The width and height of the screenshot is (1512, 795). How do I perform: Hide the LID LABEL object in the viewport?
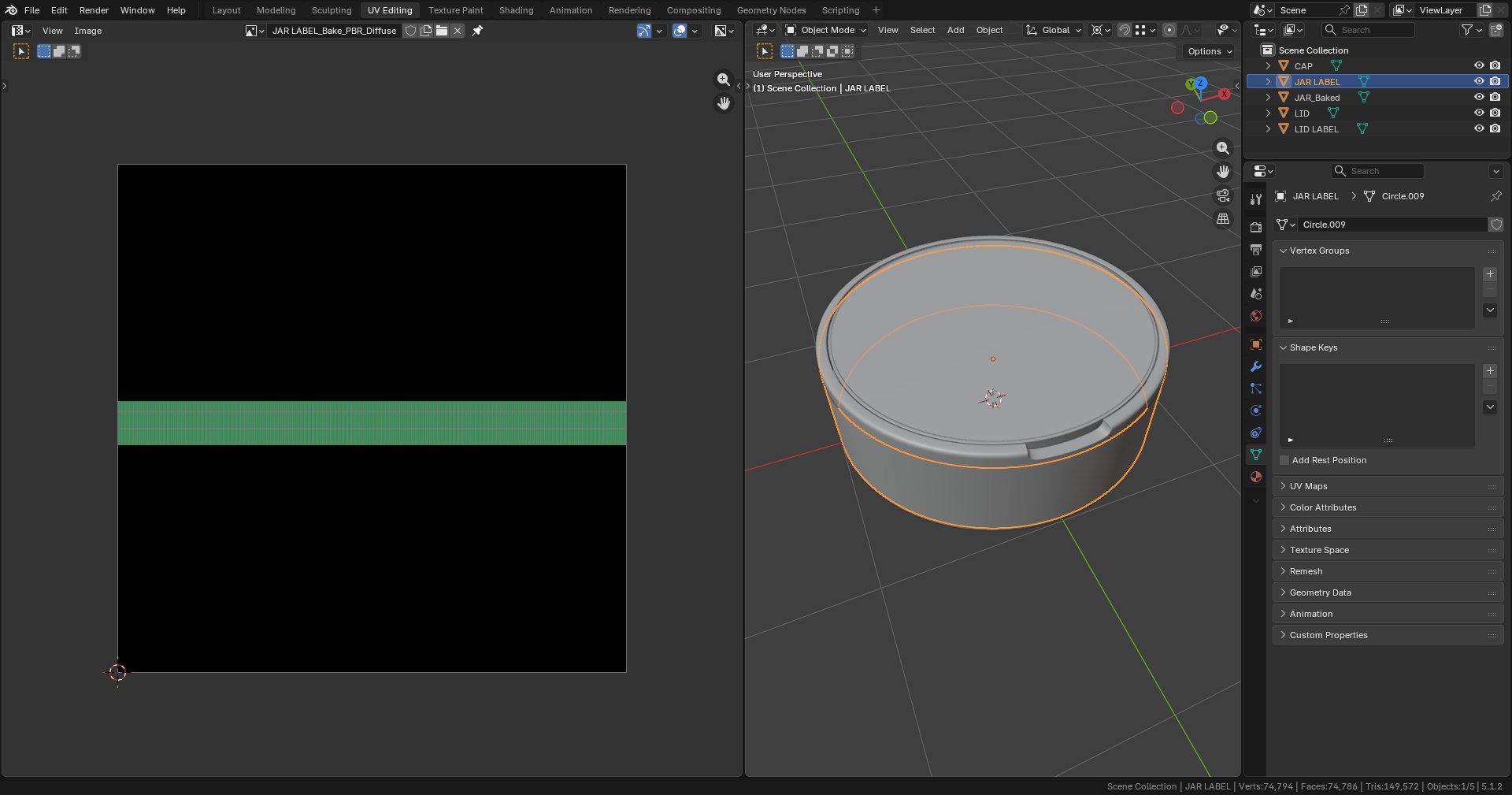[x=1478, y=128]
